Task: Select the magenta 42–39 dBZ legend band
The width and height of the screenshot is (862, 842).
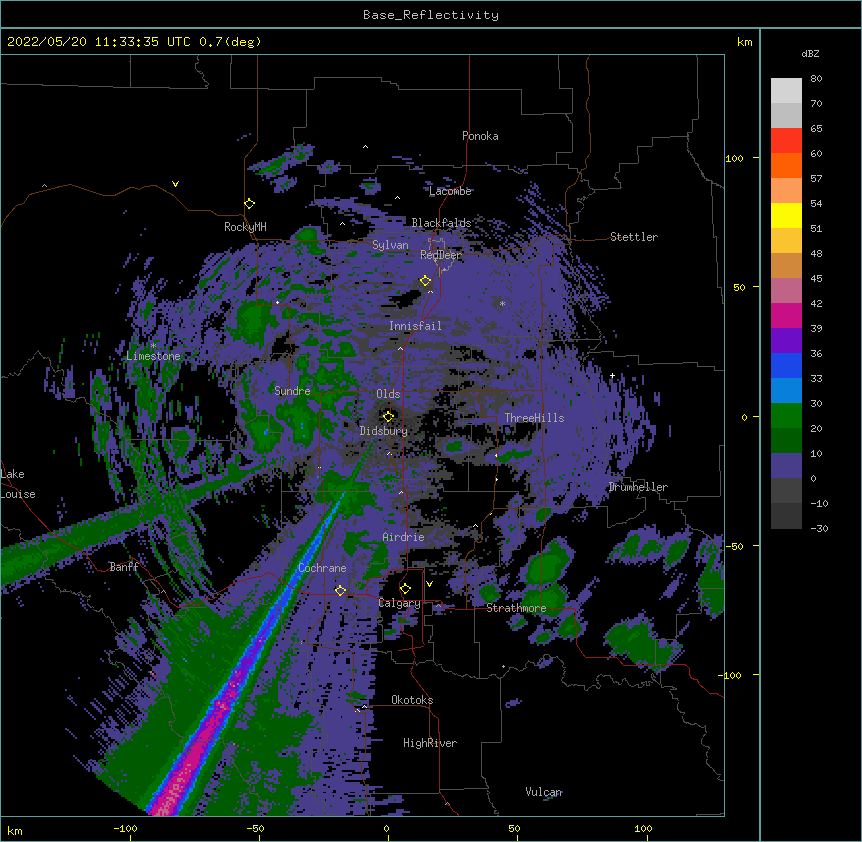Action: [x=786, y=315]
